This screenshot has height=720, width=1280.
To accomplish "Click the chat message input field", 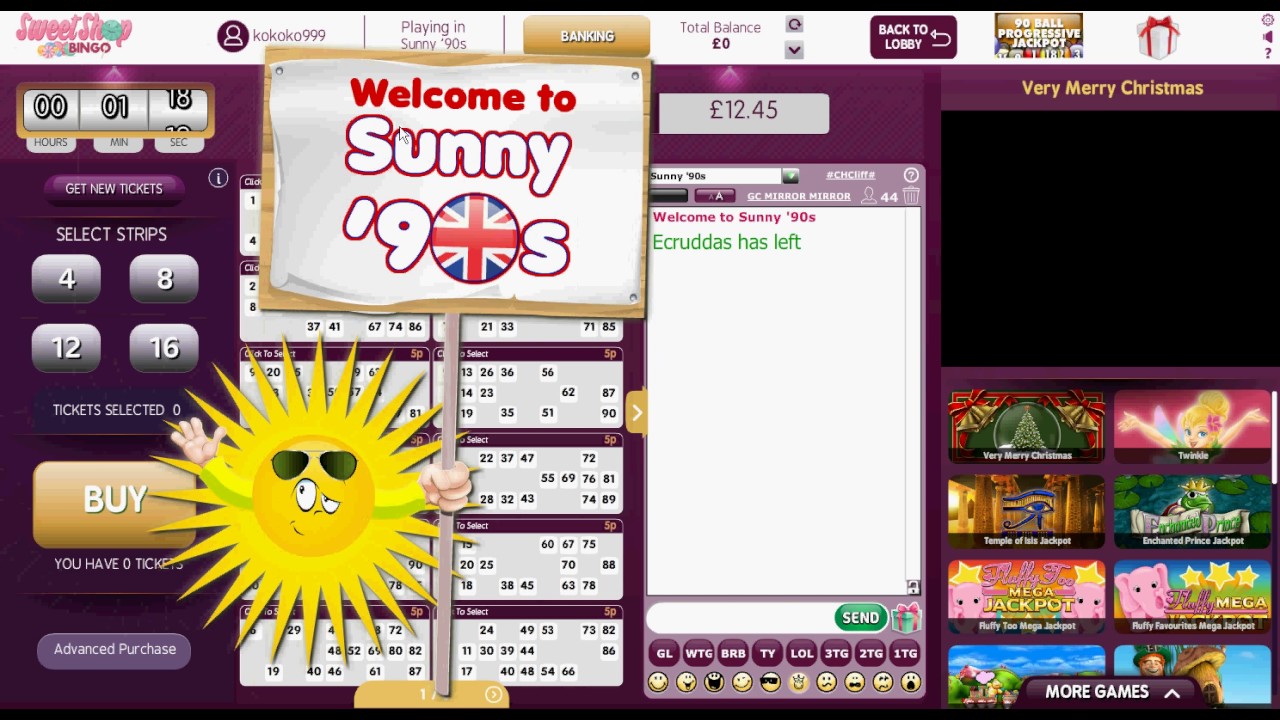I will pos(741,618).
